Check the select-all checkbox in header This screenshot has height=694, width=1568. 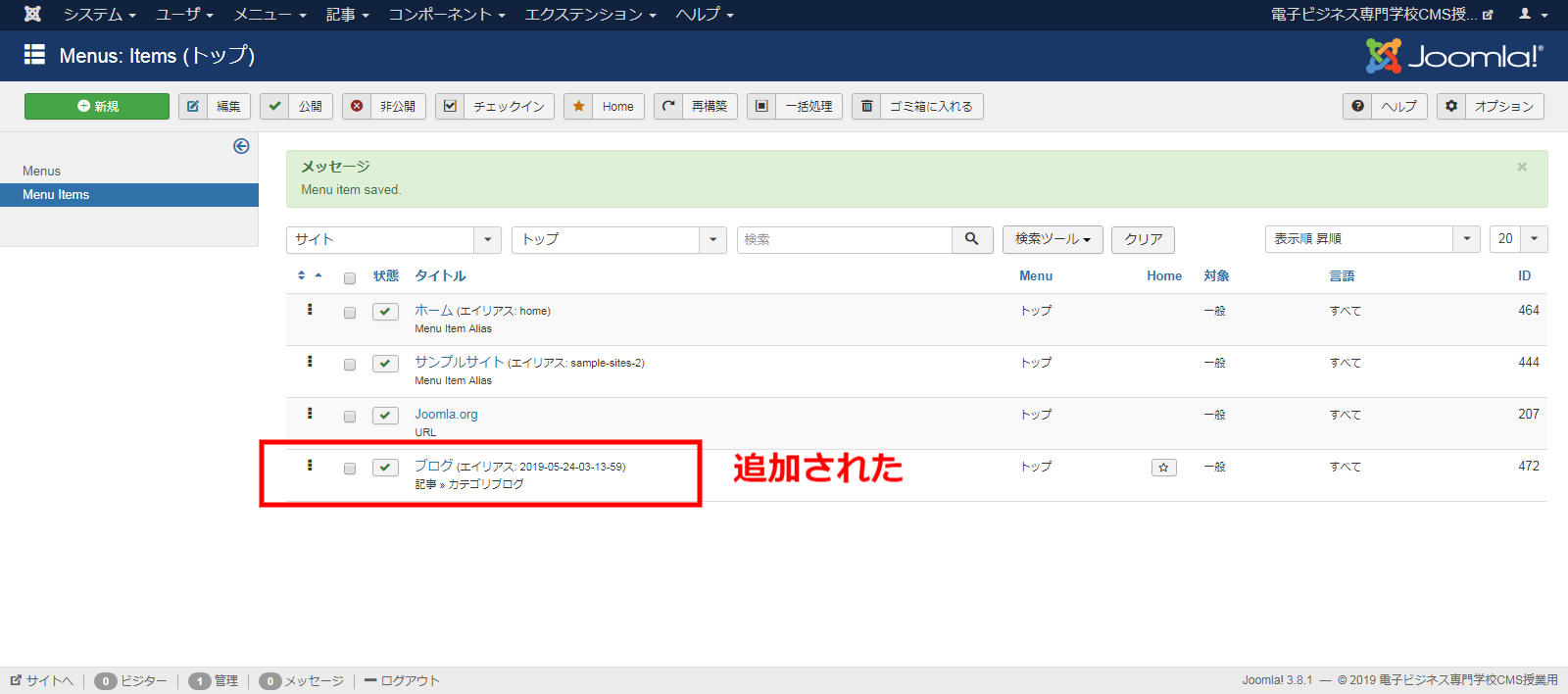[350, 278]
